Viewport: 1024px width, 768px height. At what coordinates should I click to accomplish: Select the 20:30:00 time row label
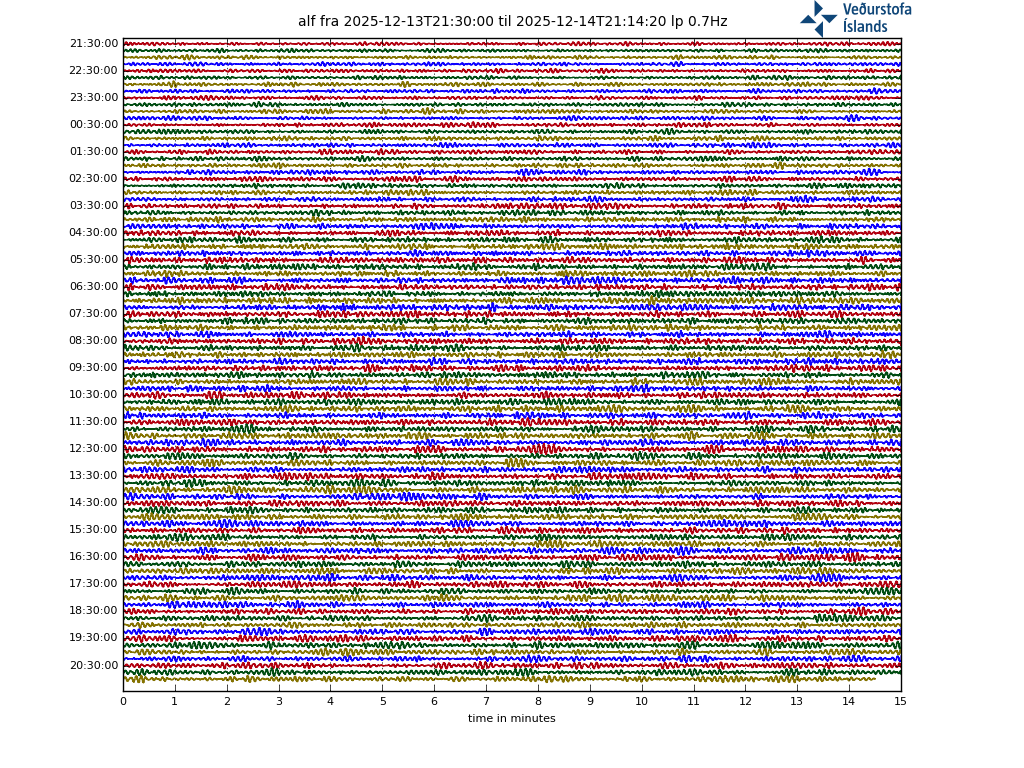pos(93,666)
